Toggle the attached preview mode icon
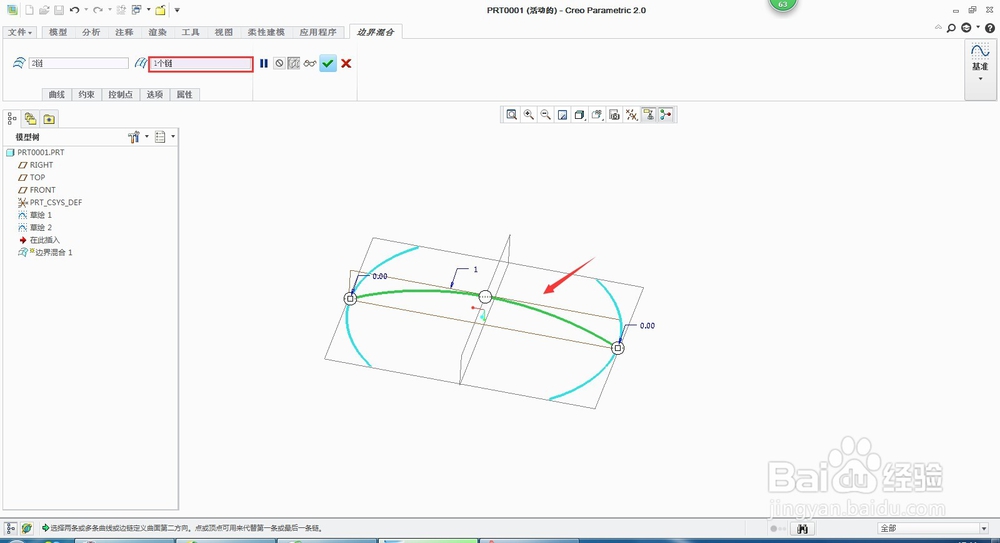The height and width of the screenshot is (543, 1000). pos(293,63)
